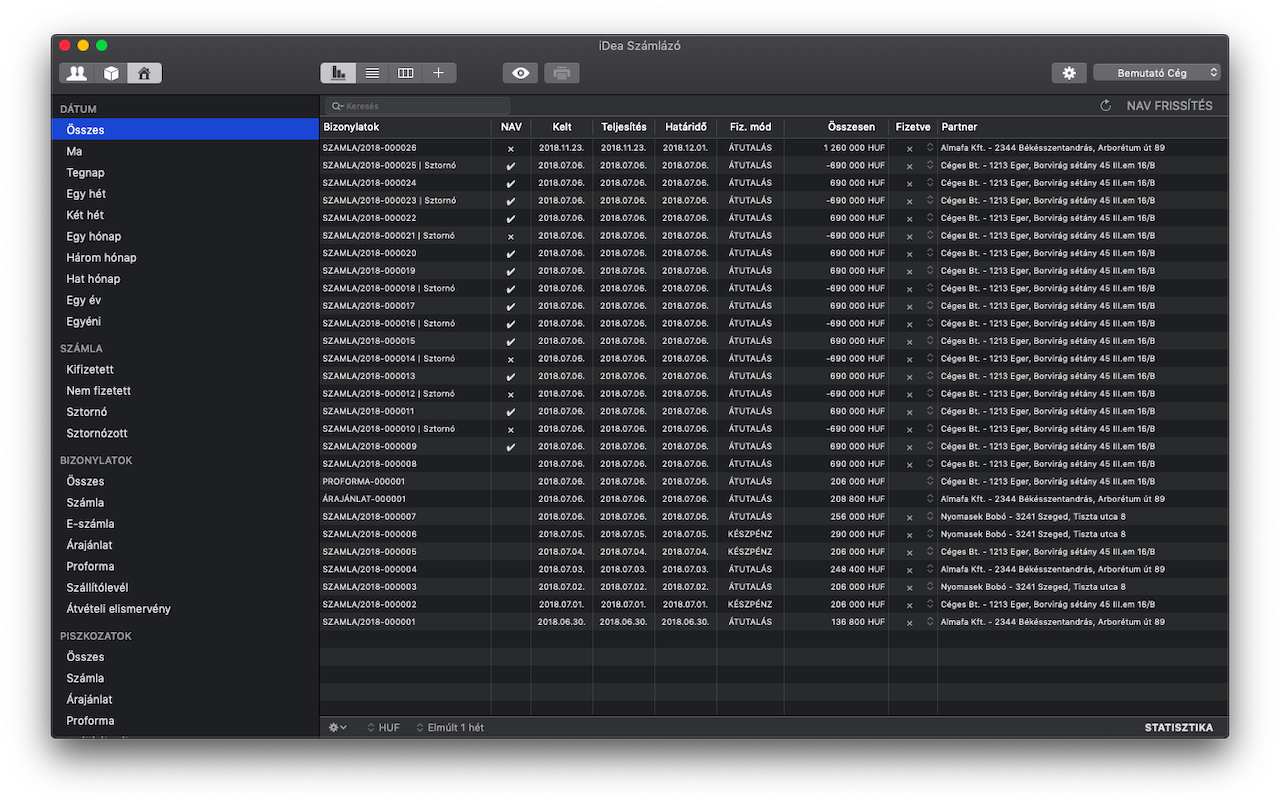
Task: Open the bottom-left gear action menu
Action: [x=338, y=728]
